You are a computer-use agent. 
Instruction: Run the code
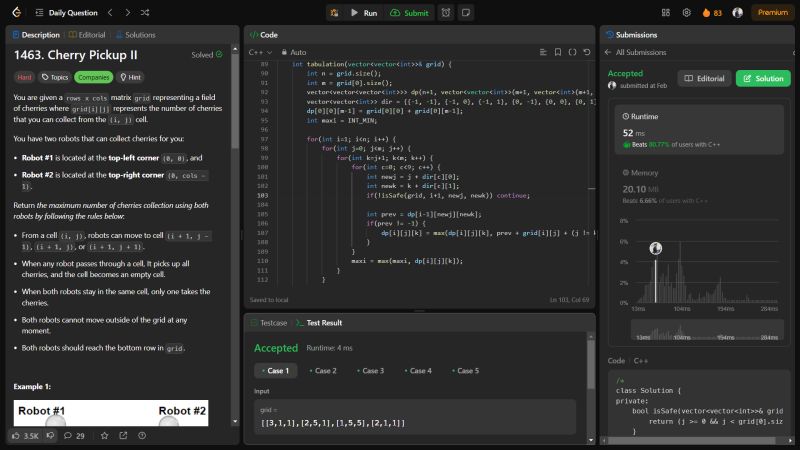tap(364, 13)
